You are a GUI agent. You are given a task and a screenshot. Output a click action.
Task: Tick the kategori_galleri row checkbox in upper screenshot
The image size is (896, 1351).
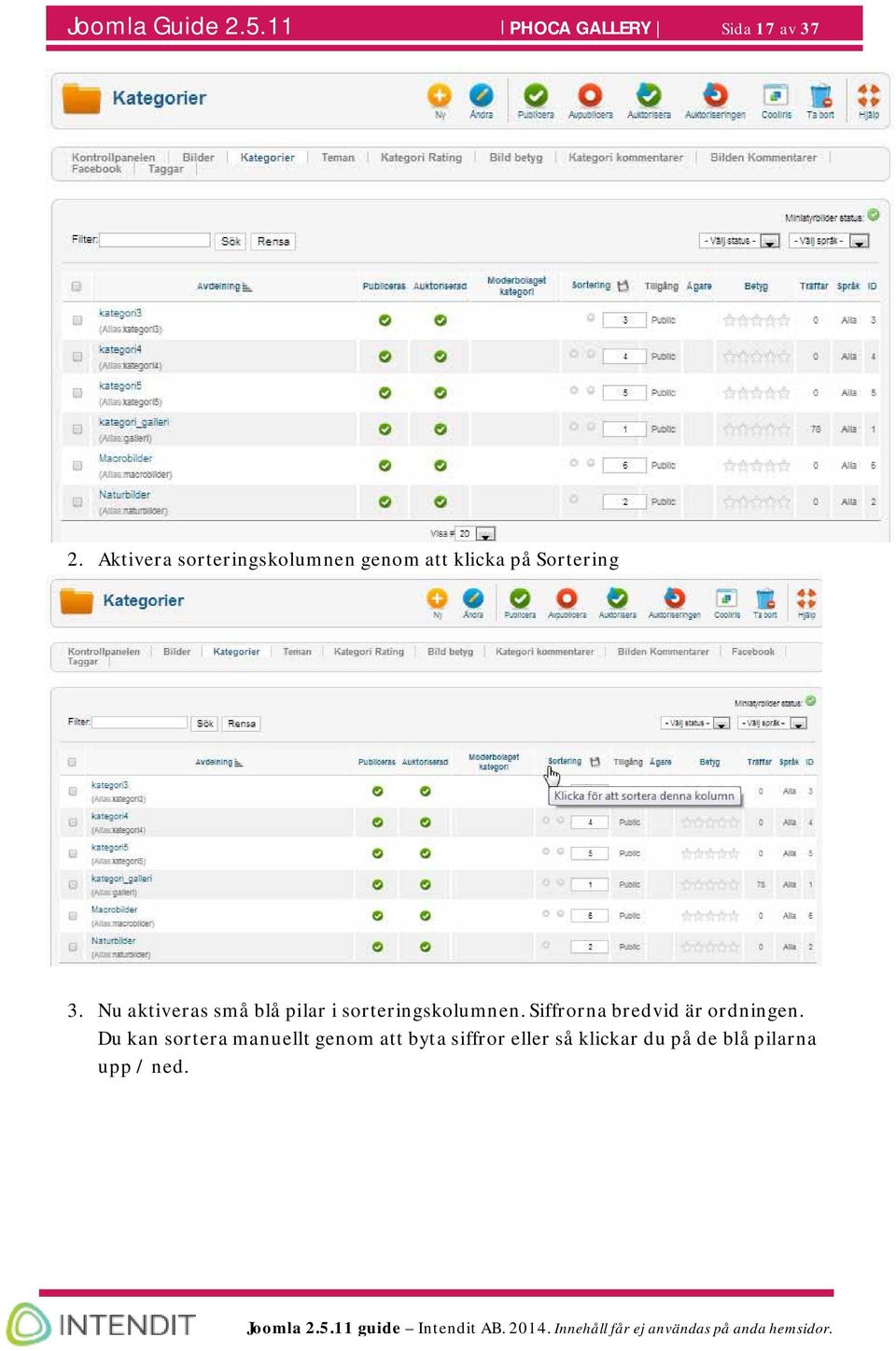[x=77, y=429]
